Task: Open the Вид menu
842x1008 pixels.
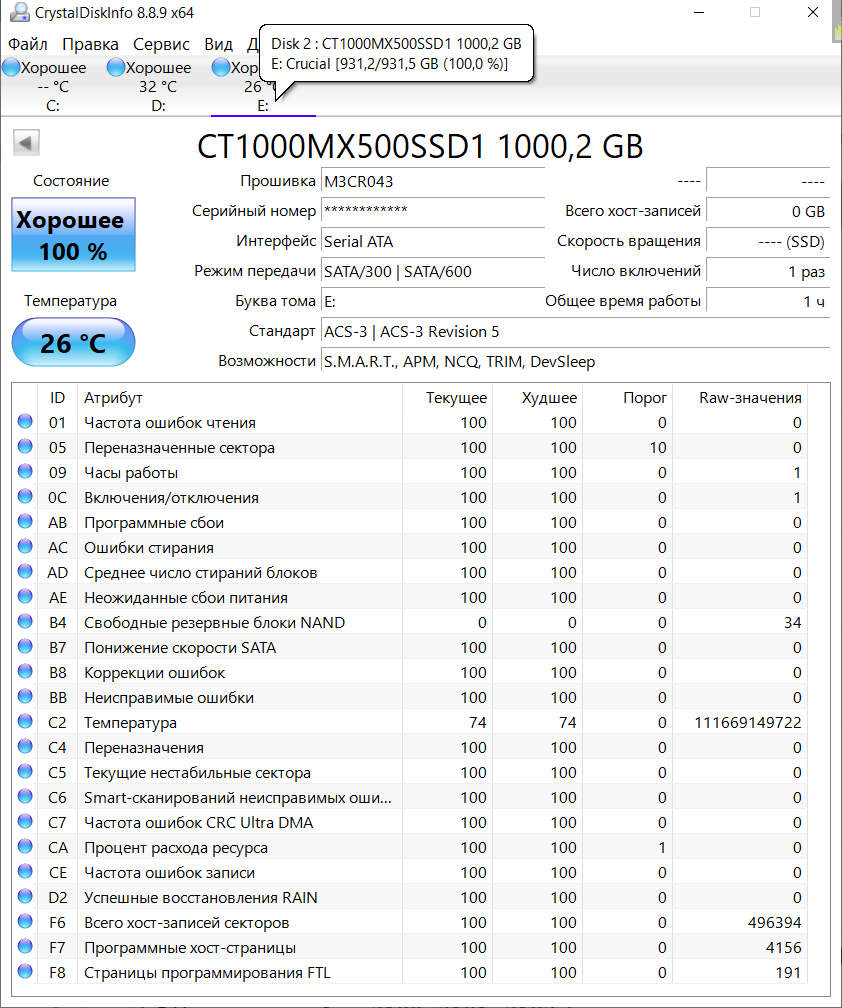Action: (x=218, y=44)
